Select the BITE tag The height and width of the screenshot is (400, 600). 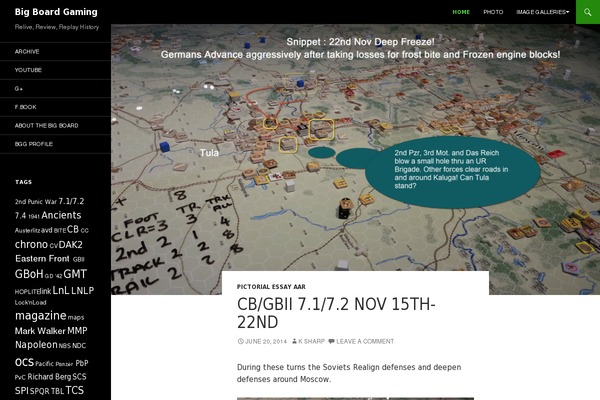(60, 230)
